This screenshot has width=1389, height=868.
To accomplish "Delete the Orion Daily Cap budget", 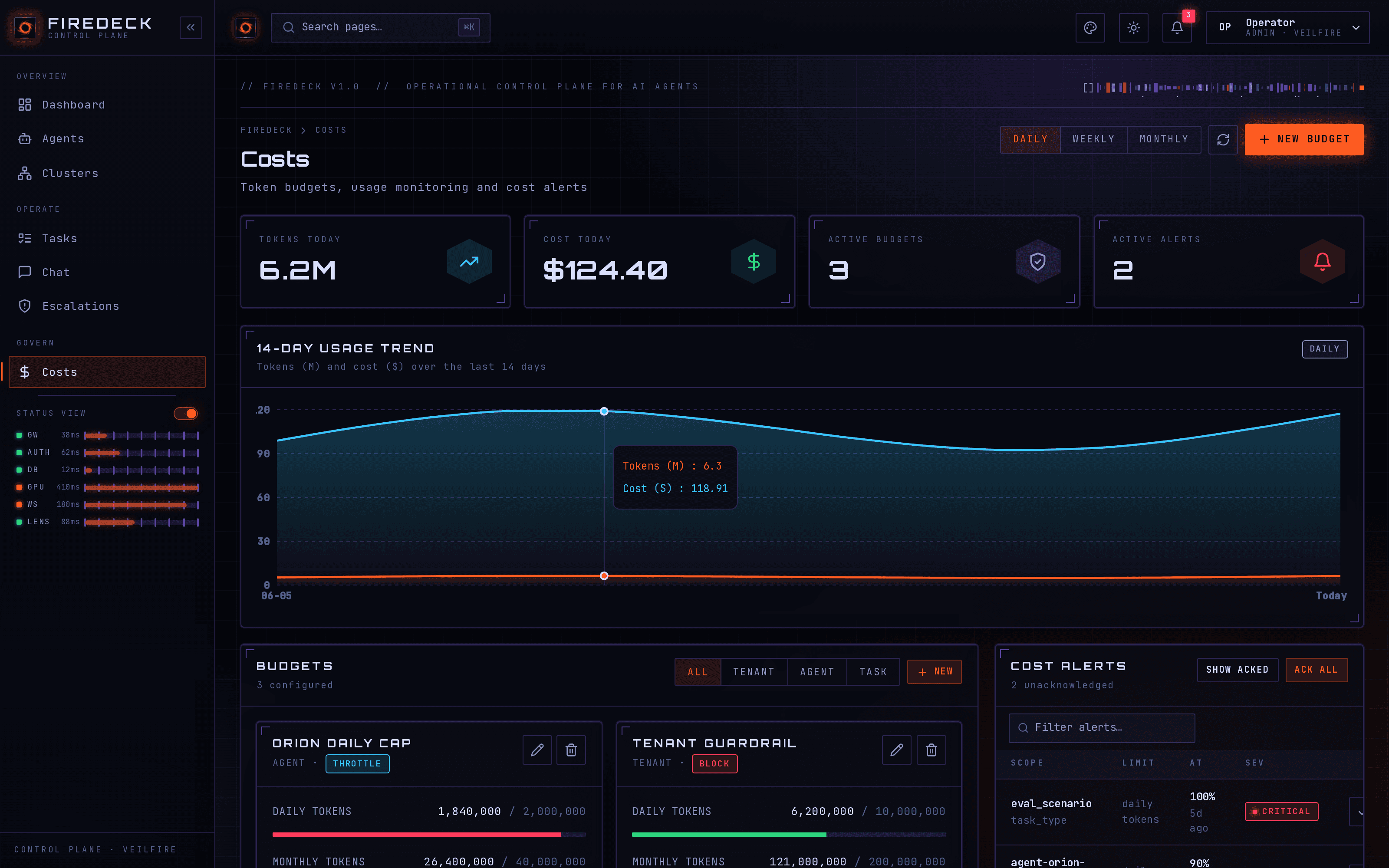I will 571,750.
